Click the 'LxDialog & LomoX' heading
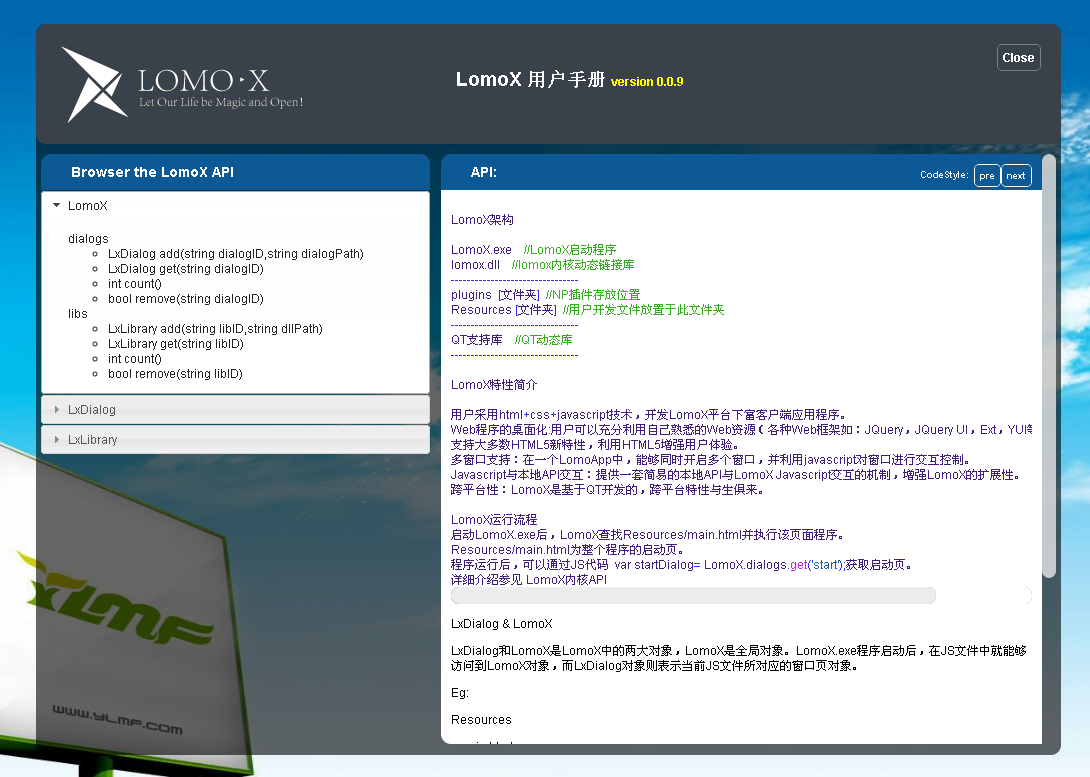The height and width of the screenshot is (777, 1090). [502, 624]
